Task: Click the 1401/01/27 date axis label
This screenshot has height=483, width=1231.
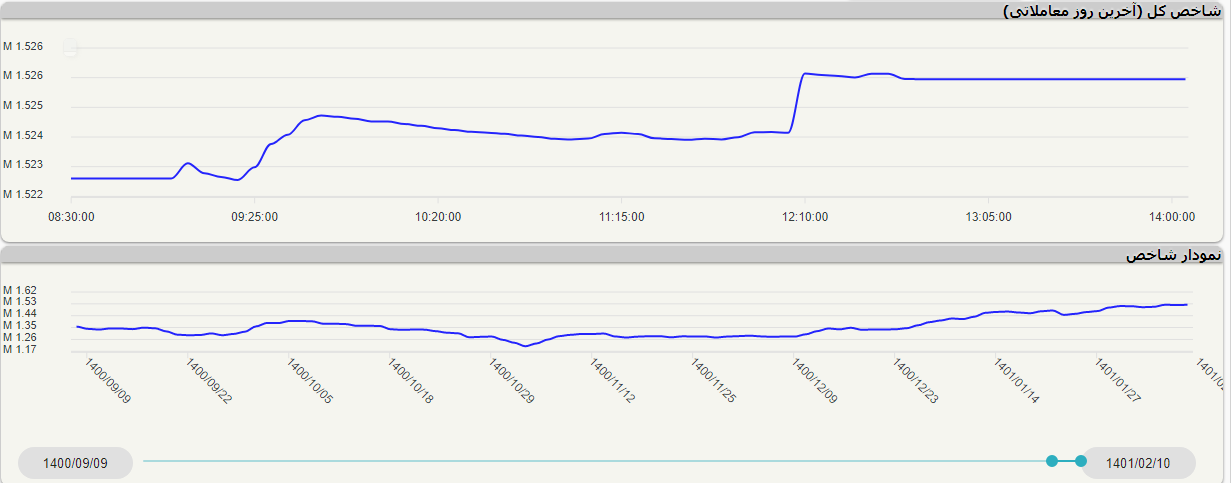Action: (1118, 382)
